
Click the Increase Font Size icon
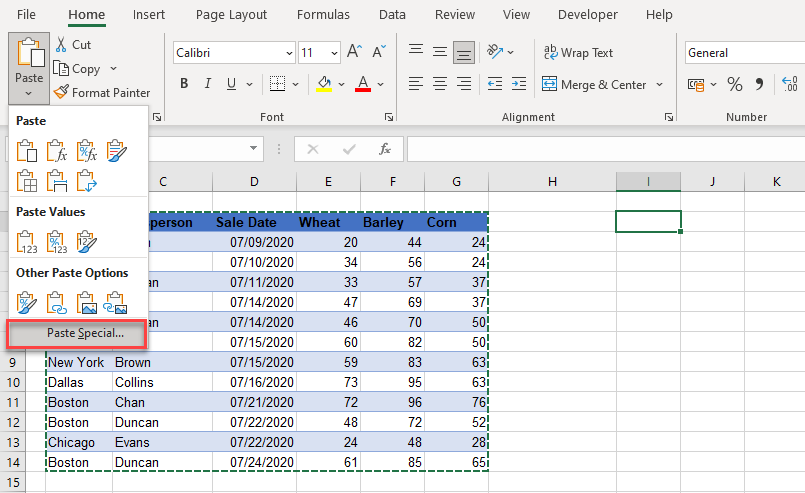tap(354, 52)
